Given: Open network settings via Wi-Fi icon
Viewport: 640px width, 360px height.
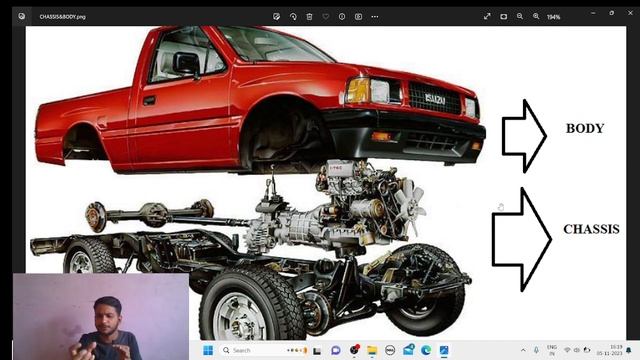Looking at the screenshot, I should pos(567,350).
